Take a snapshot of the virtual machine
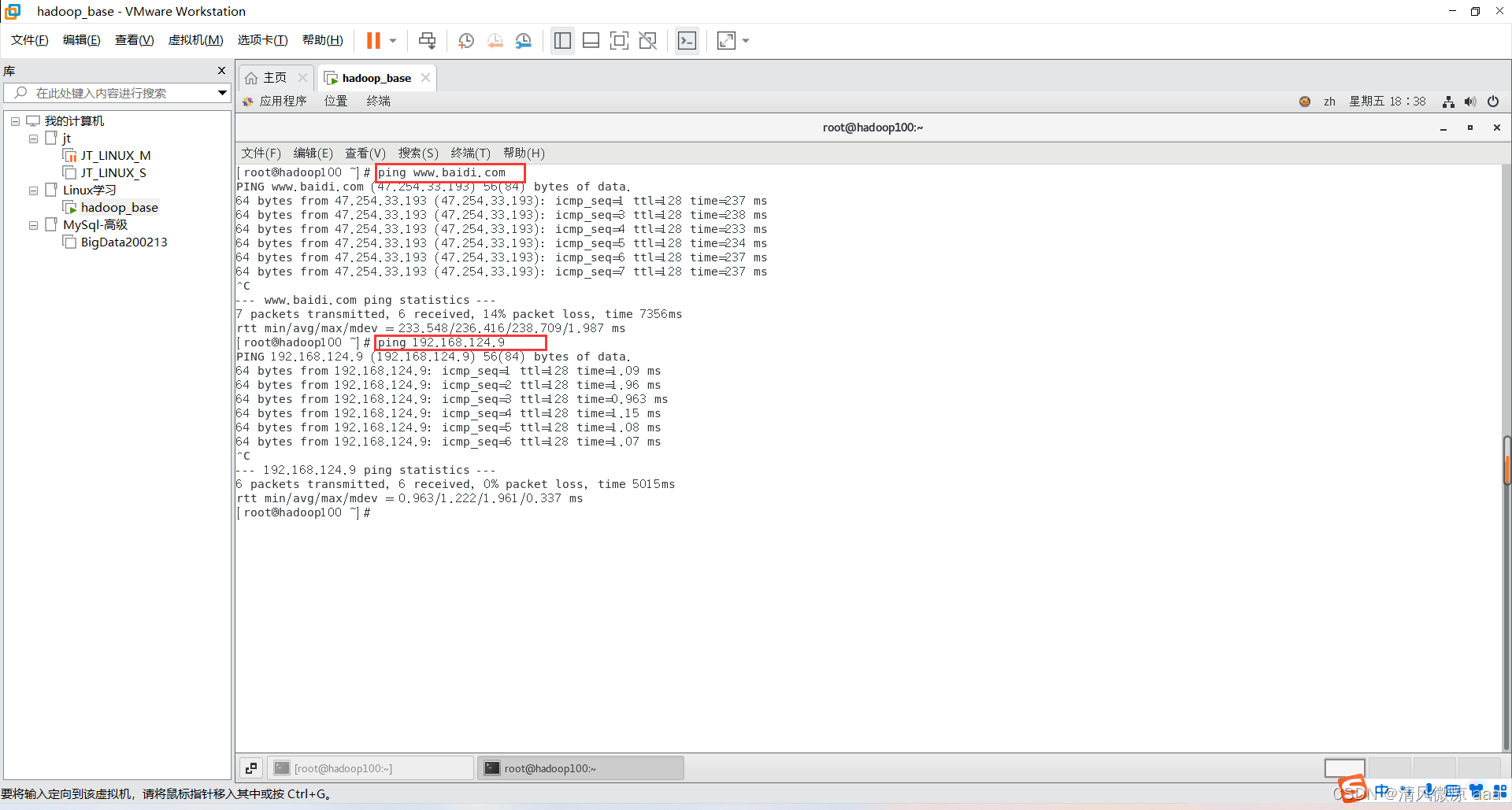The height and width of the screenshot is (810, 1512). point(466,40)
